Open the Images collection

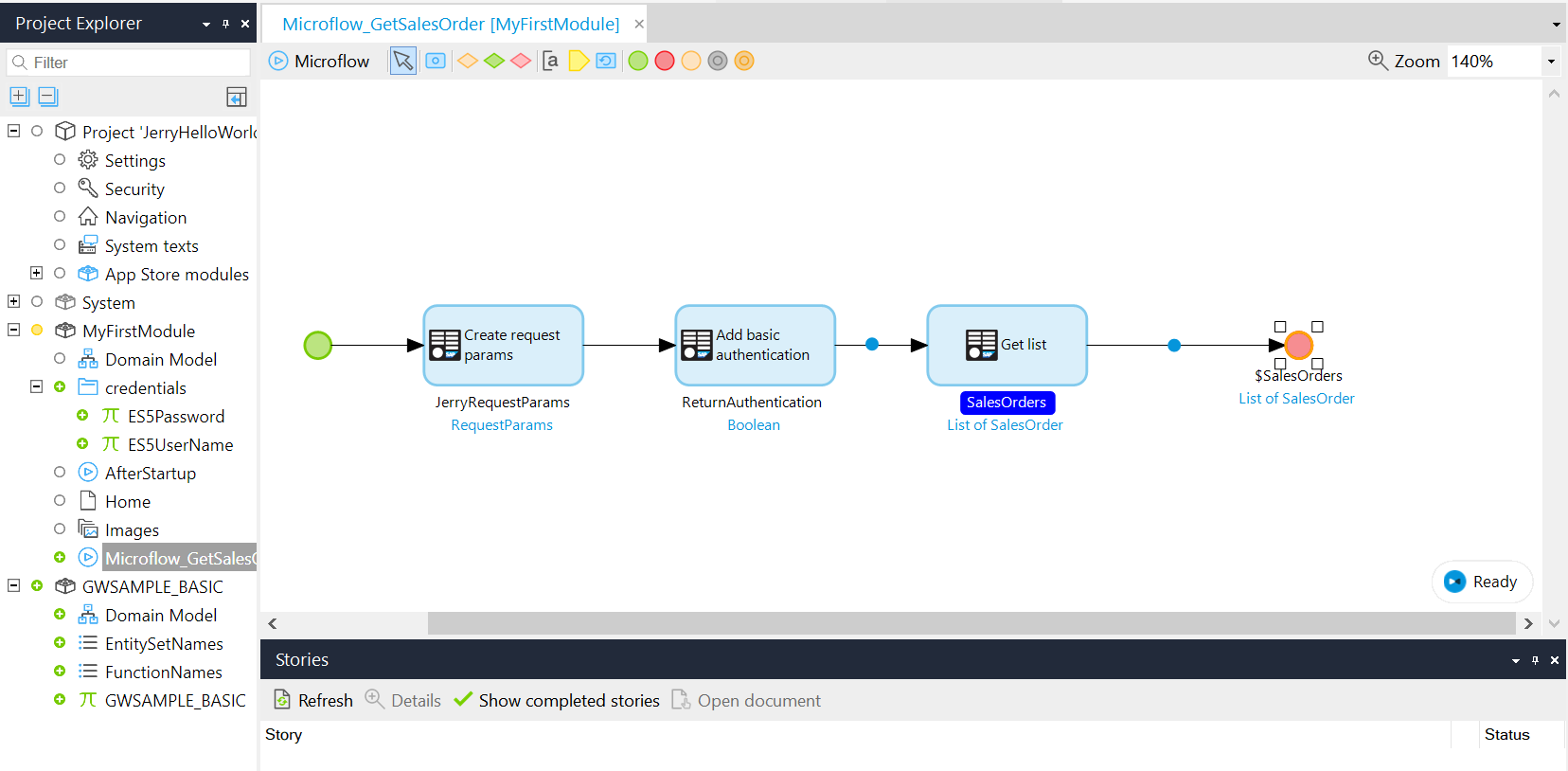pos(132,529)
